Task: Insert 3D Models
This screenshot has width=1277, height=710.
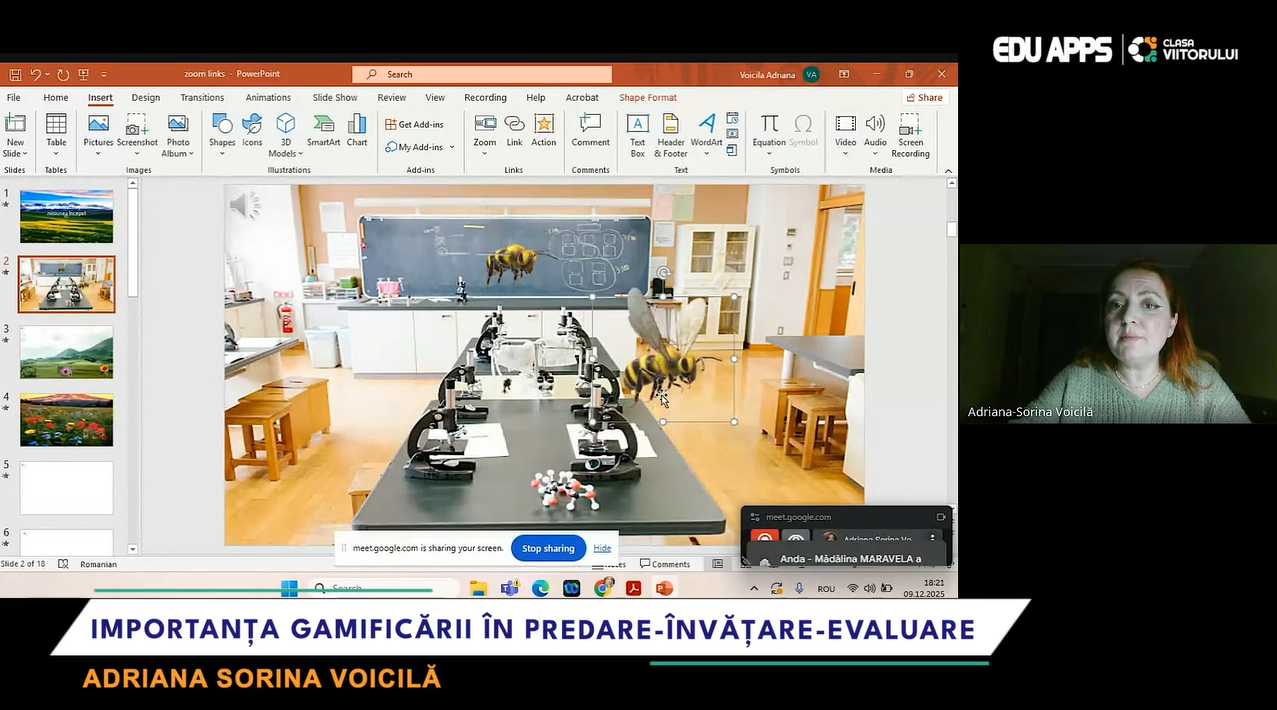Action: tap(286, 136)
